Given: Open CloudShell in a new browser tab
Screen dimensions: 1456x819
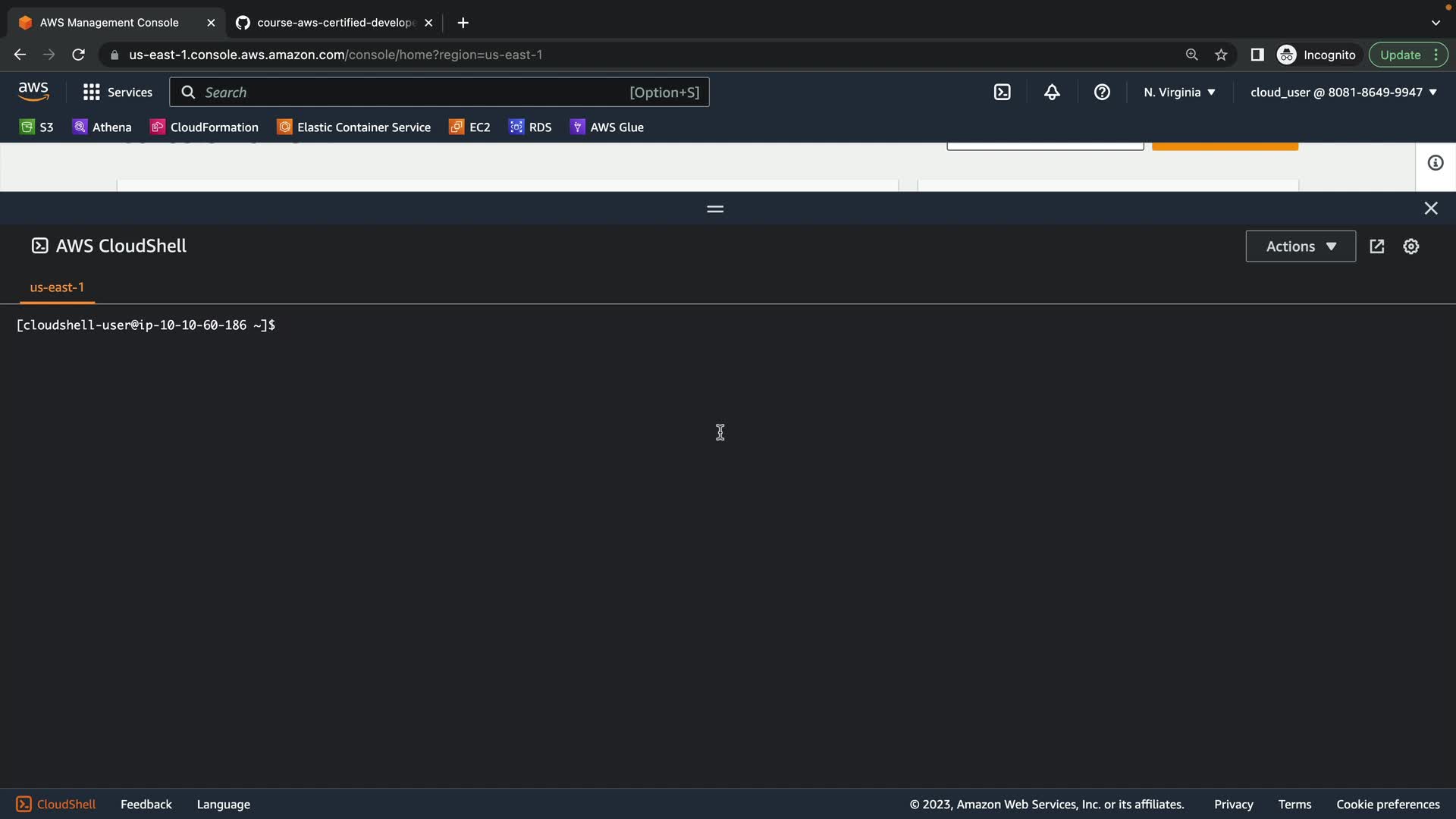Looking at the screenshot, I should 1376,246.
